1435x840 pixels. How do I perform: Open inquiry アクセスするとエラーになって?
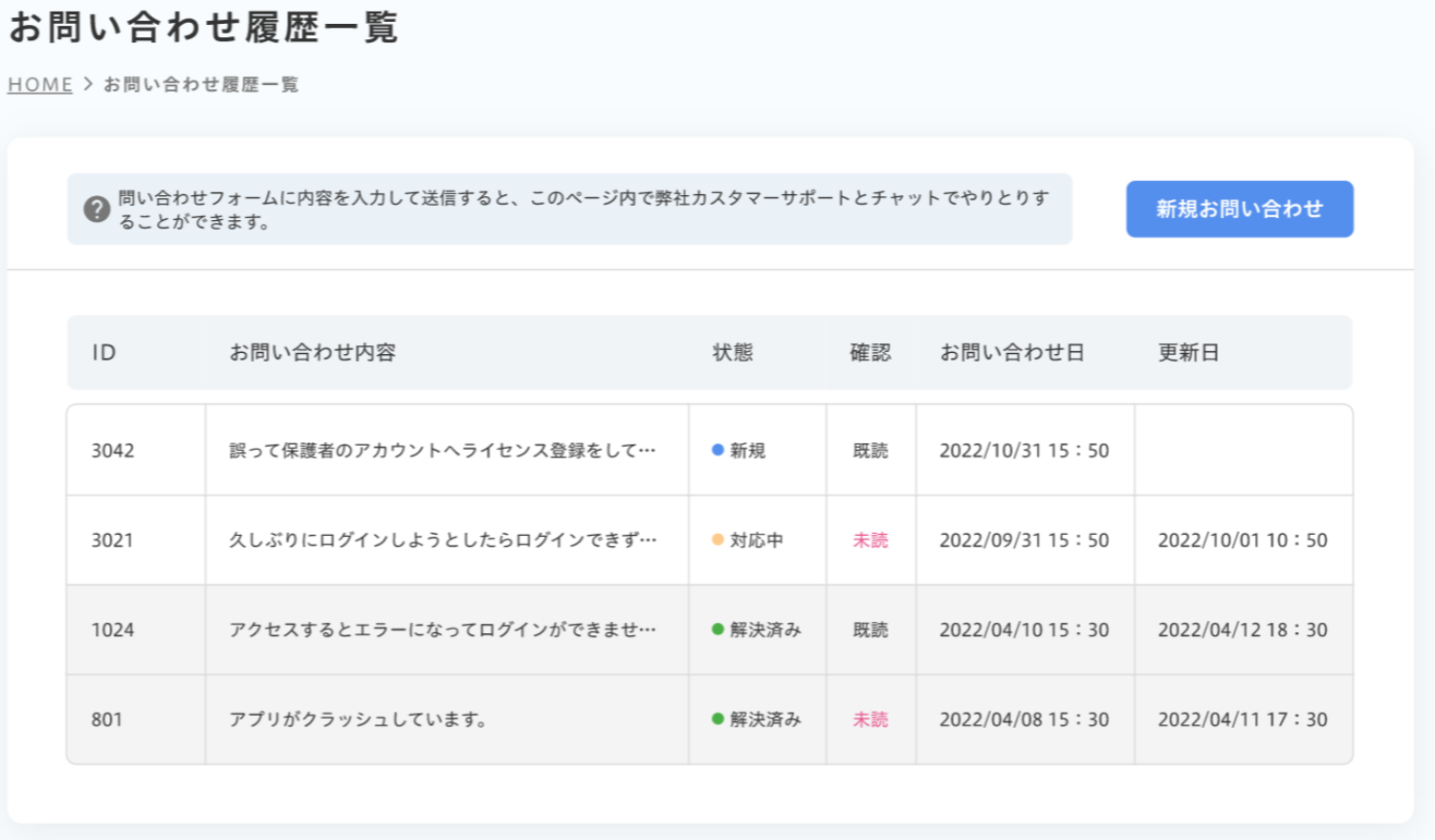click(x=443, y=630)
